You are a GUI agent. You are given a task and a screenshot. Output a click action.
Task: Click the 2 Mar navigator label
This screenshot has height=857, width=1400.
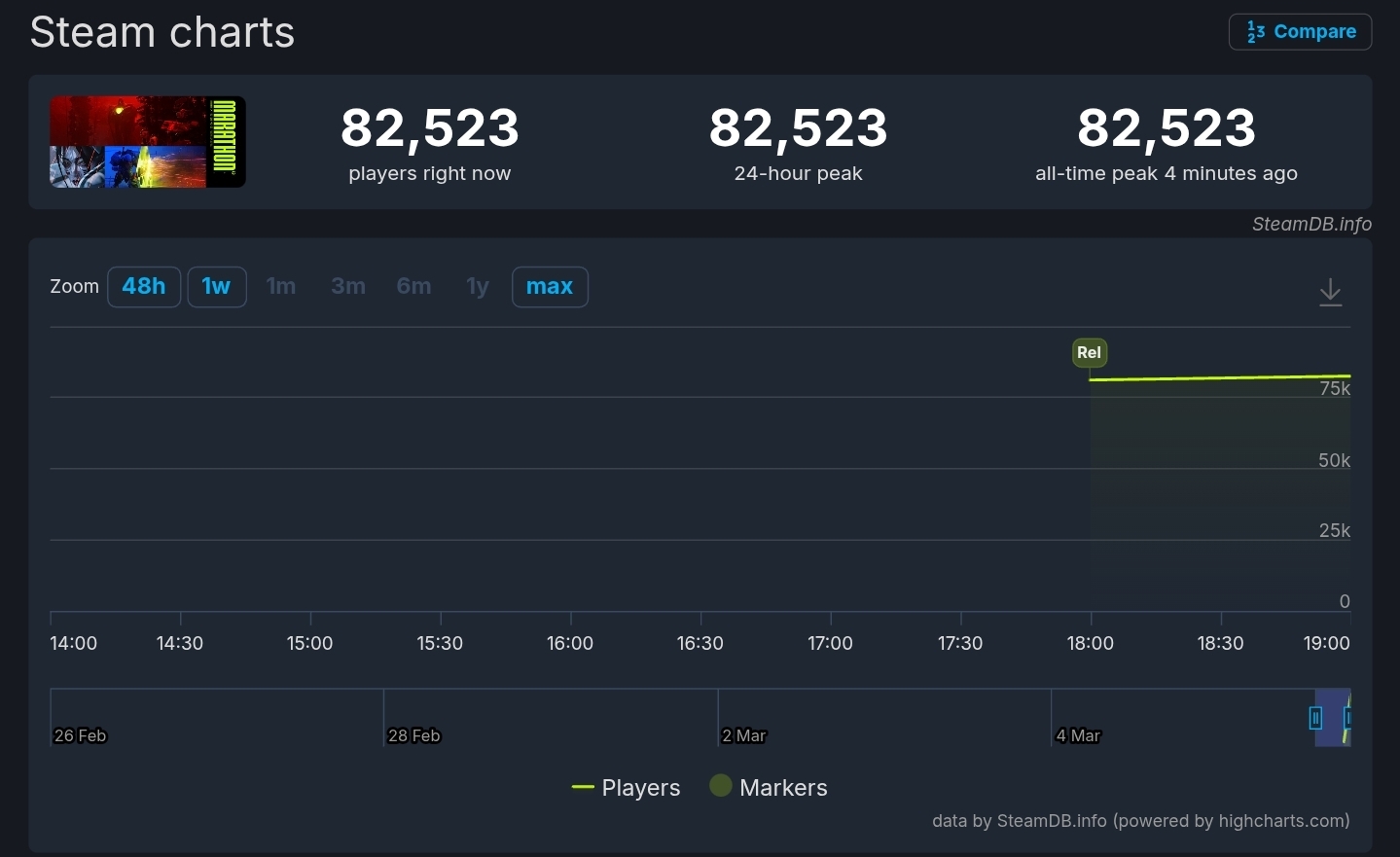click(744, 735)
